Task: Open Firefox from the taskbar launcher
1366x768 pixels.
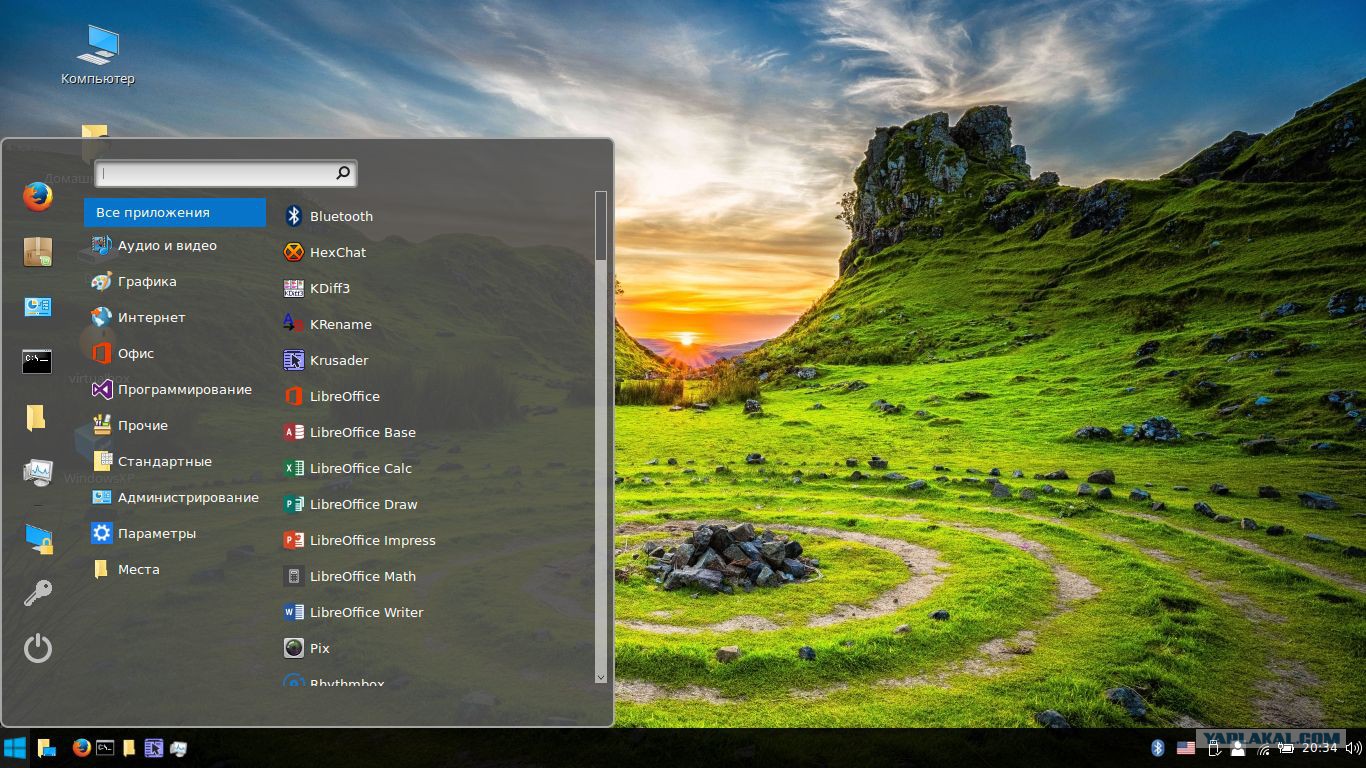Action: pos(82,748)
